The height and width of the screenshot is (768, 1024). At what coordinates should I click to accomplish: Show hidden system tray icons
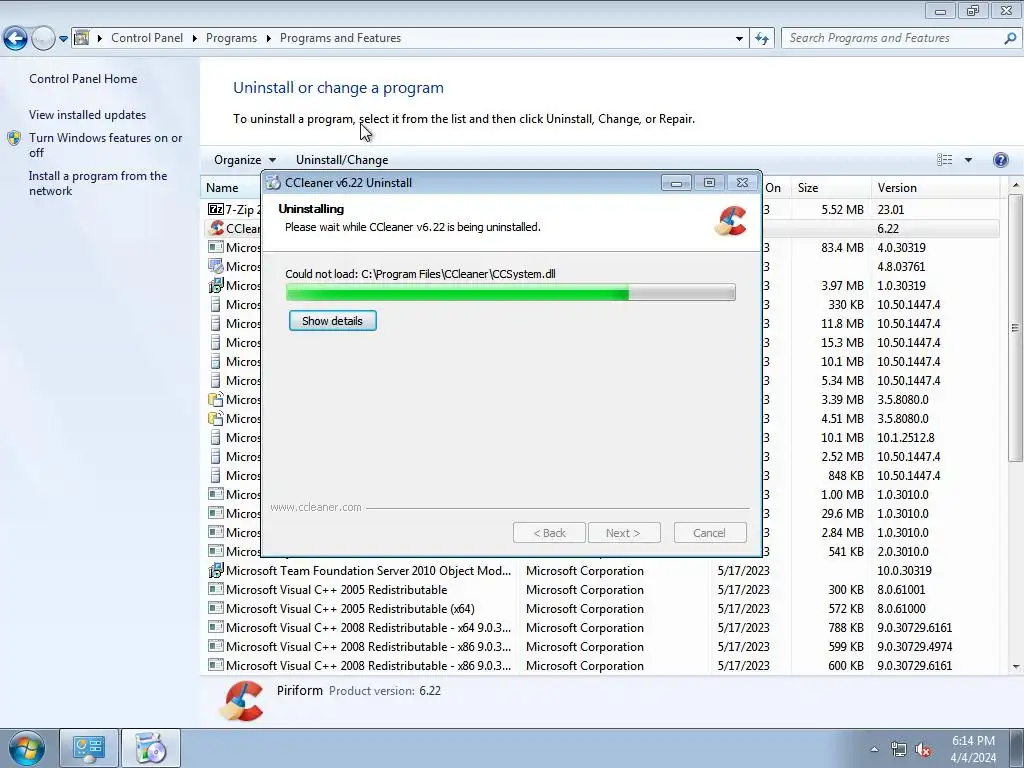[874, 749]
